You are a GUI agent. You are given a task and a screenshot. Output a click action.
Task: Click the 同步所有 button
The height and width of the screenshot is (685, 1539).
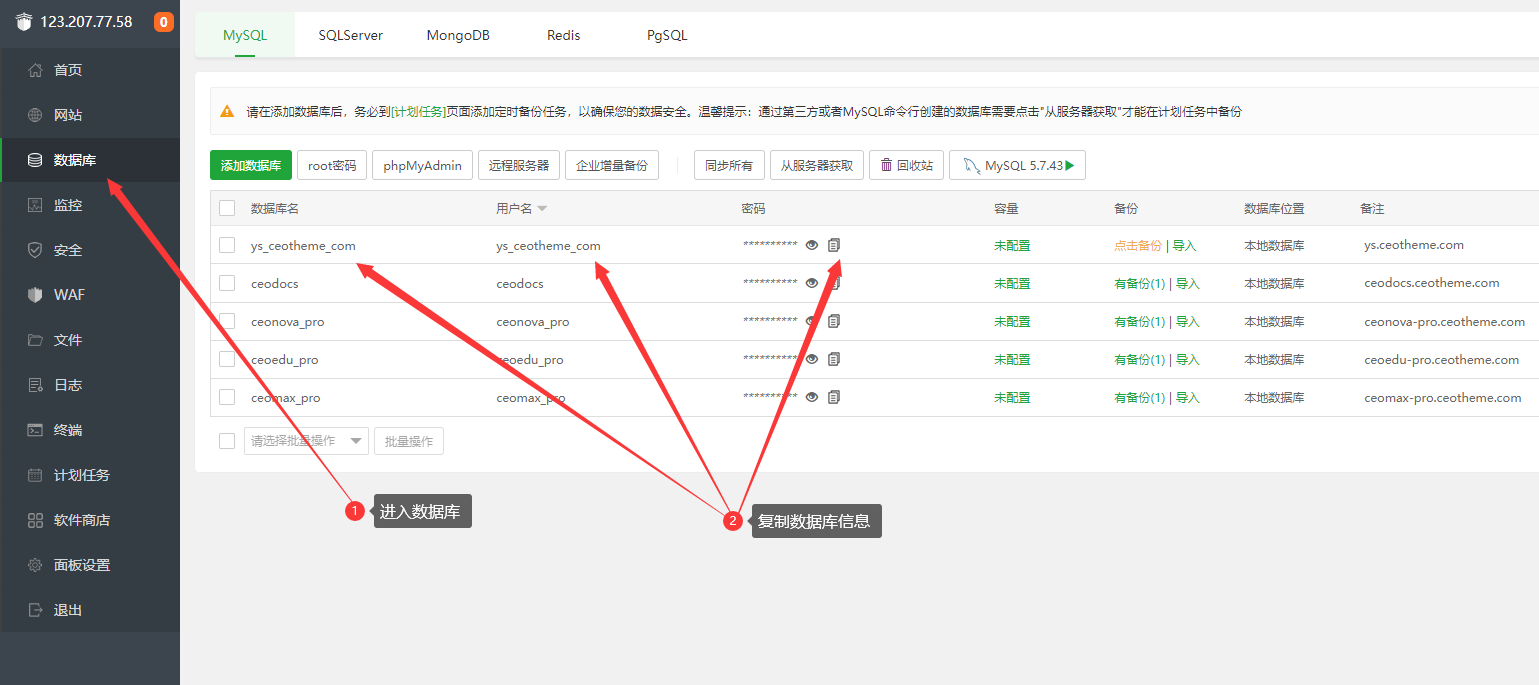(729, 165)
